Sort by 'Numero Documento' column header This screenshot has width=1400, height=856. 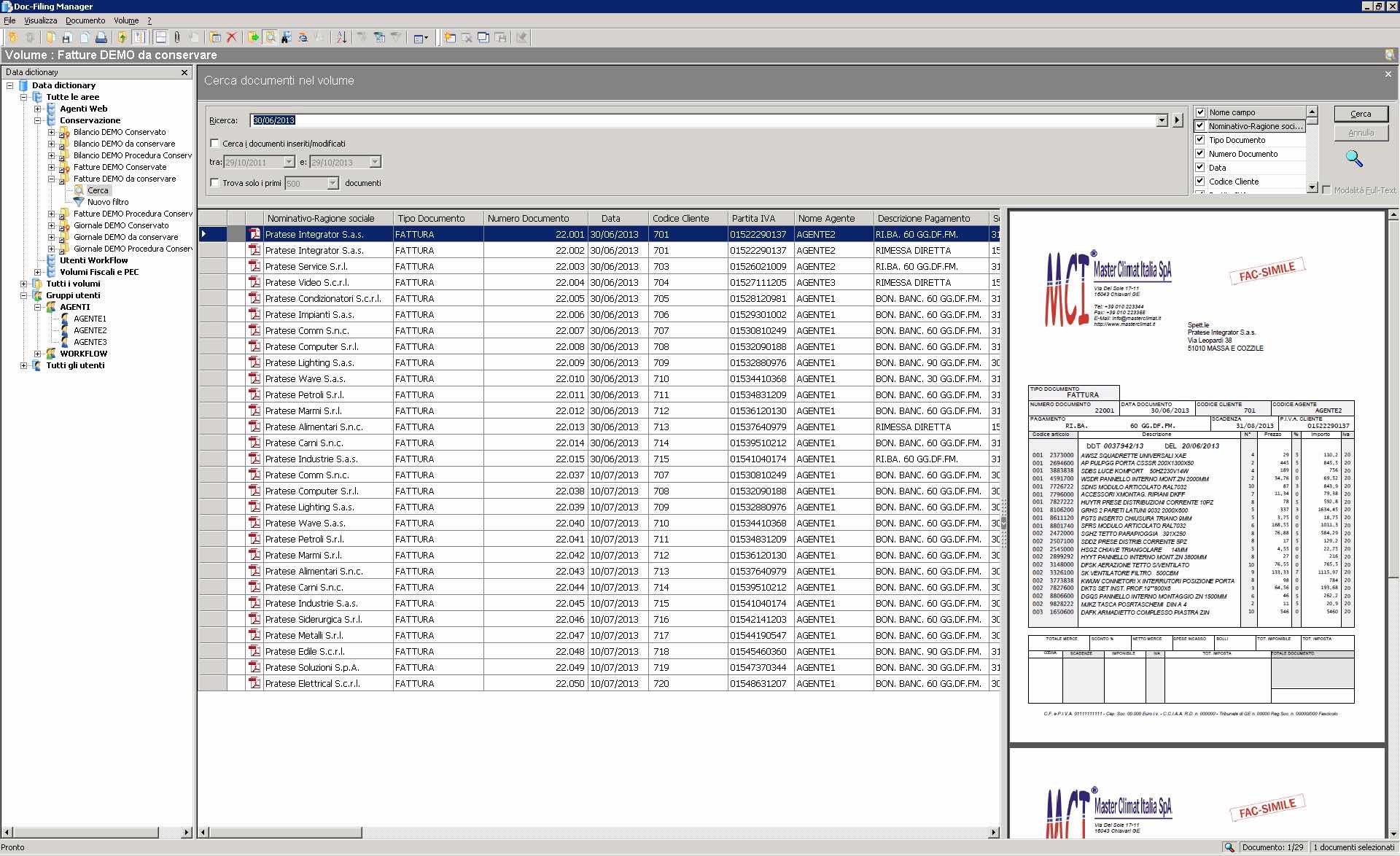pos(535,218)
